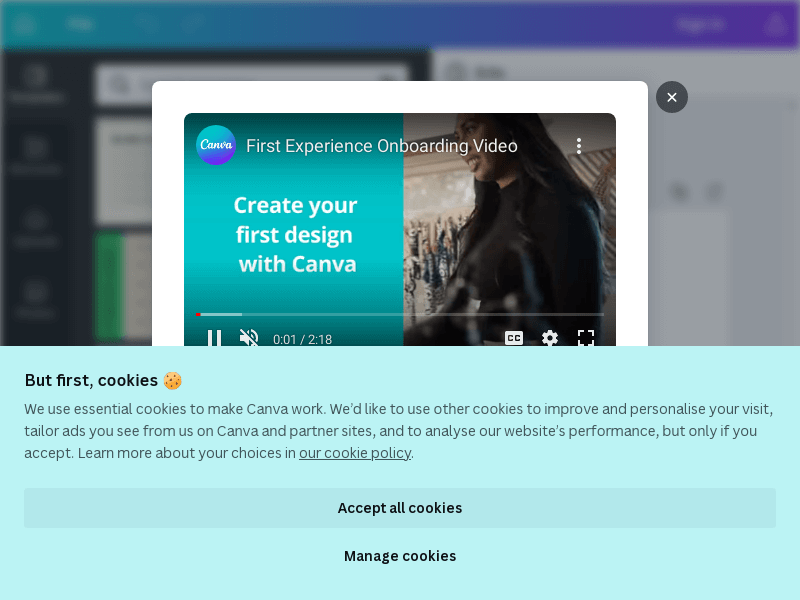Unmute the video sound
The image size is (800, 600).
pyautogui.click(x=249, y=338)
